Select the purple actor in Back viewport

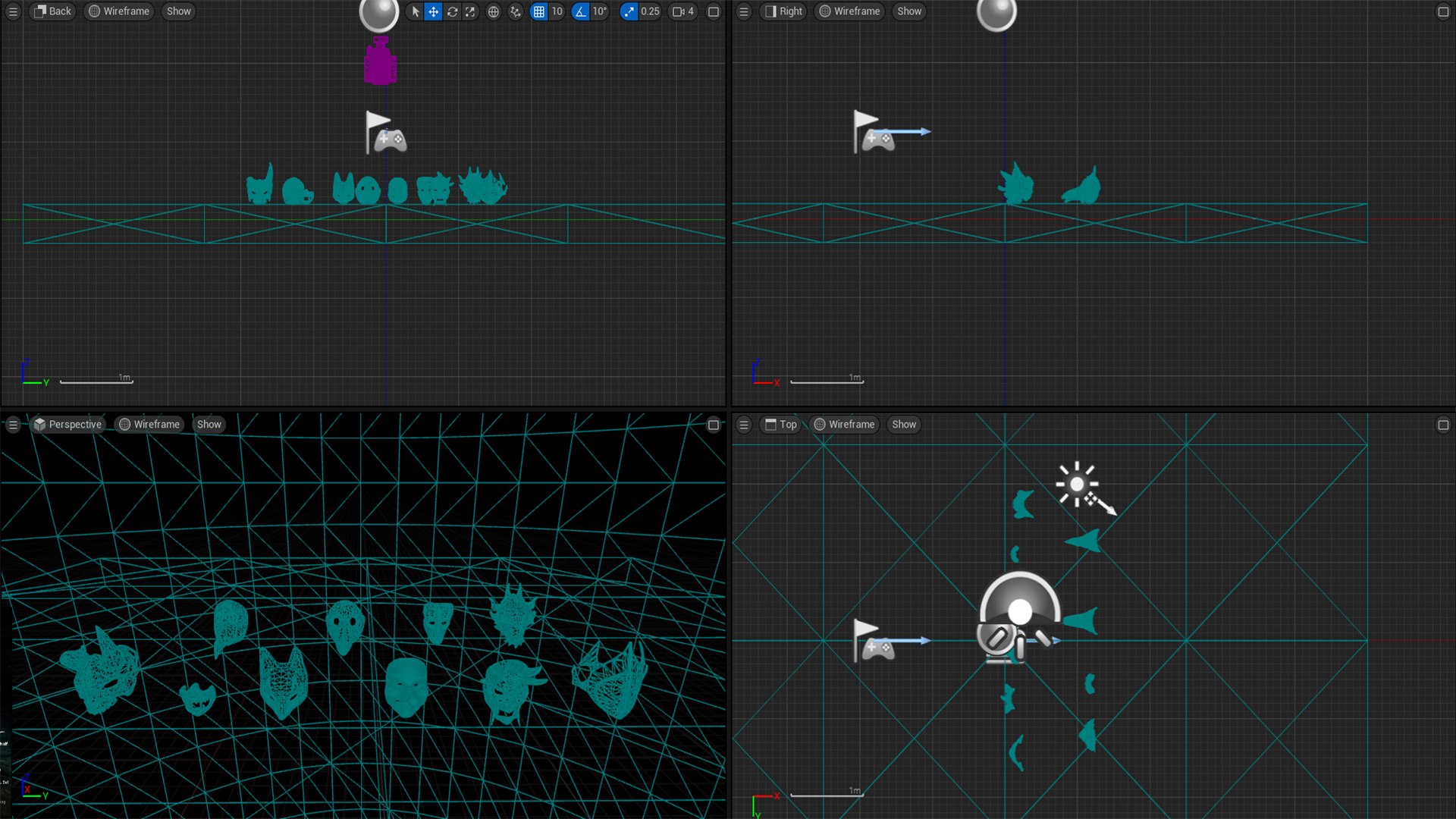[380, 61]
